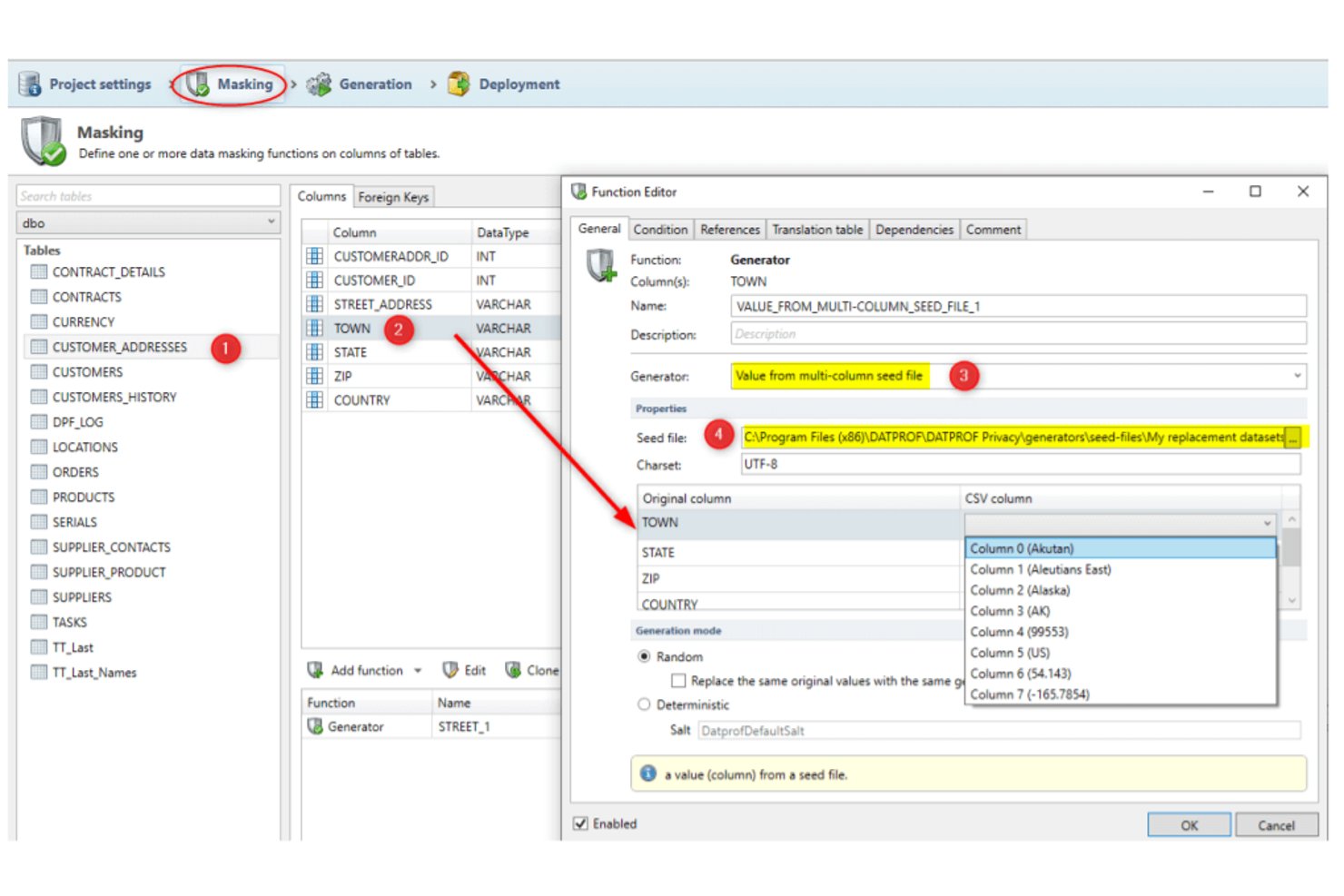The image size is (1344, 896).
Task: Click the Clone function icon
Action: pos(513,670)
